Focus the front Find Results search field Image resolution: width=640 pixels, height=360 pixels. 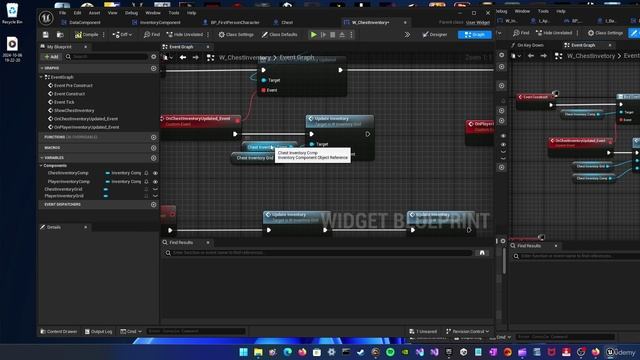click(x=318, y=253)
